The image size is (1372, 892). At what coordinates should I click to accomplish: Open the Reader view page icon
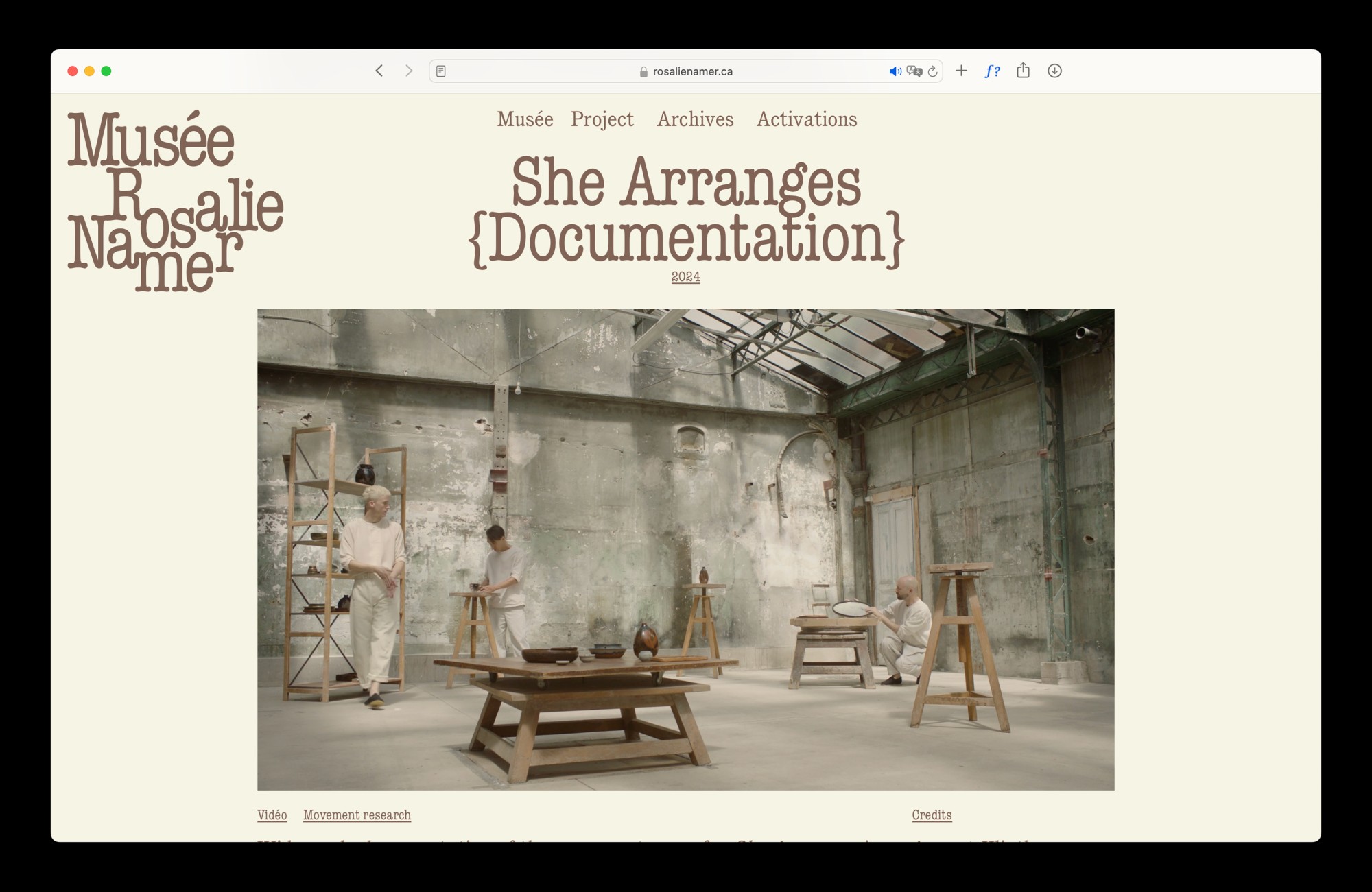click(441, 71)
